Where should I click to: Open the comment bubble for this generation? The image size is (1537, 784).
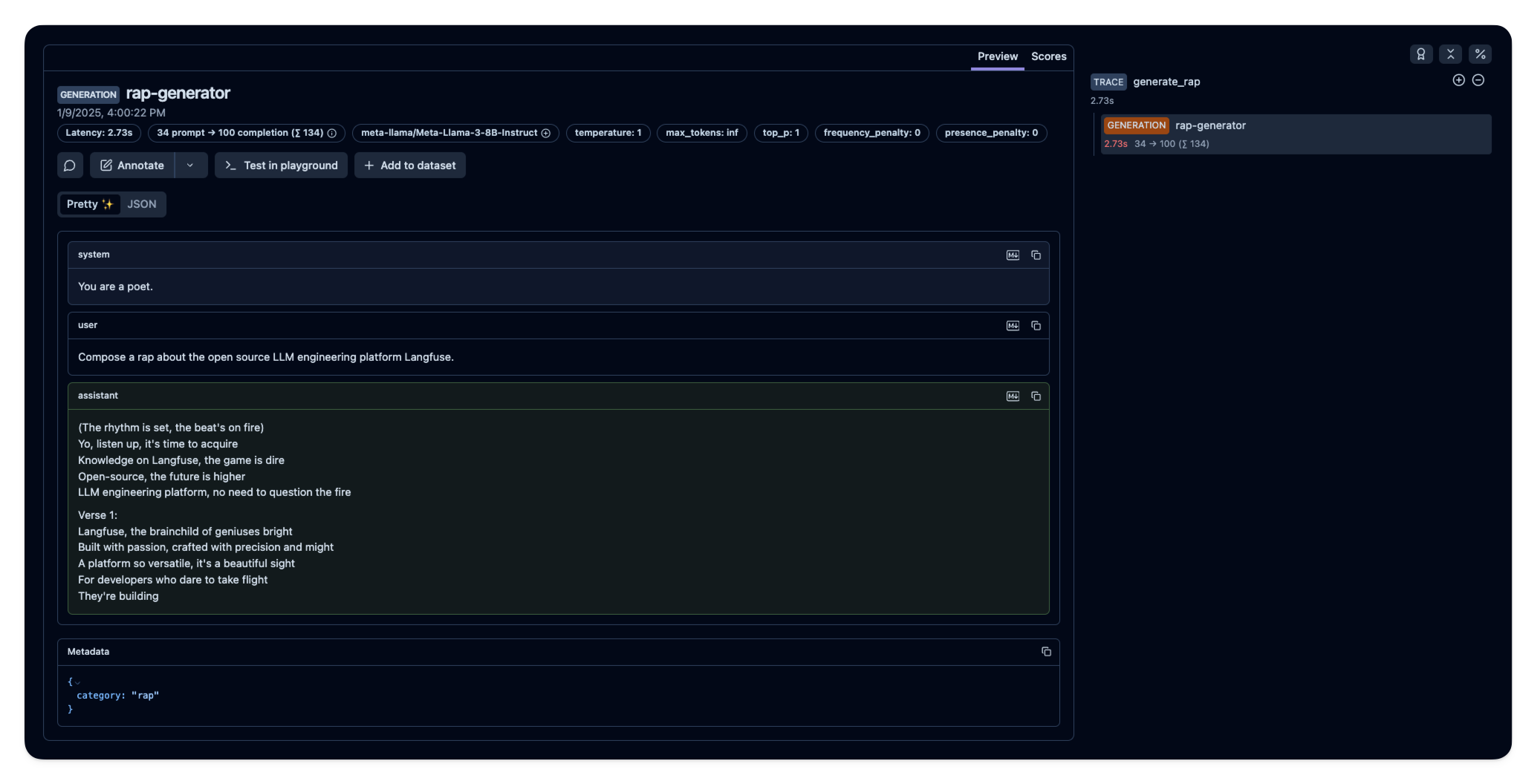70,165
